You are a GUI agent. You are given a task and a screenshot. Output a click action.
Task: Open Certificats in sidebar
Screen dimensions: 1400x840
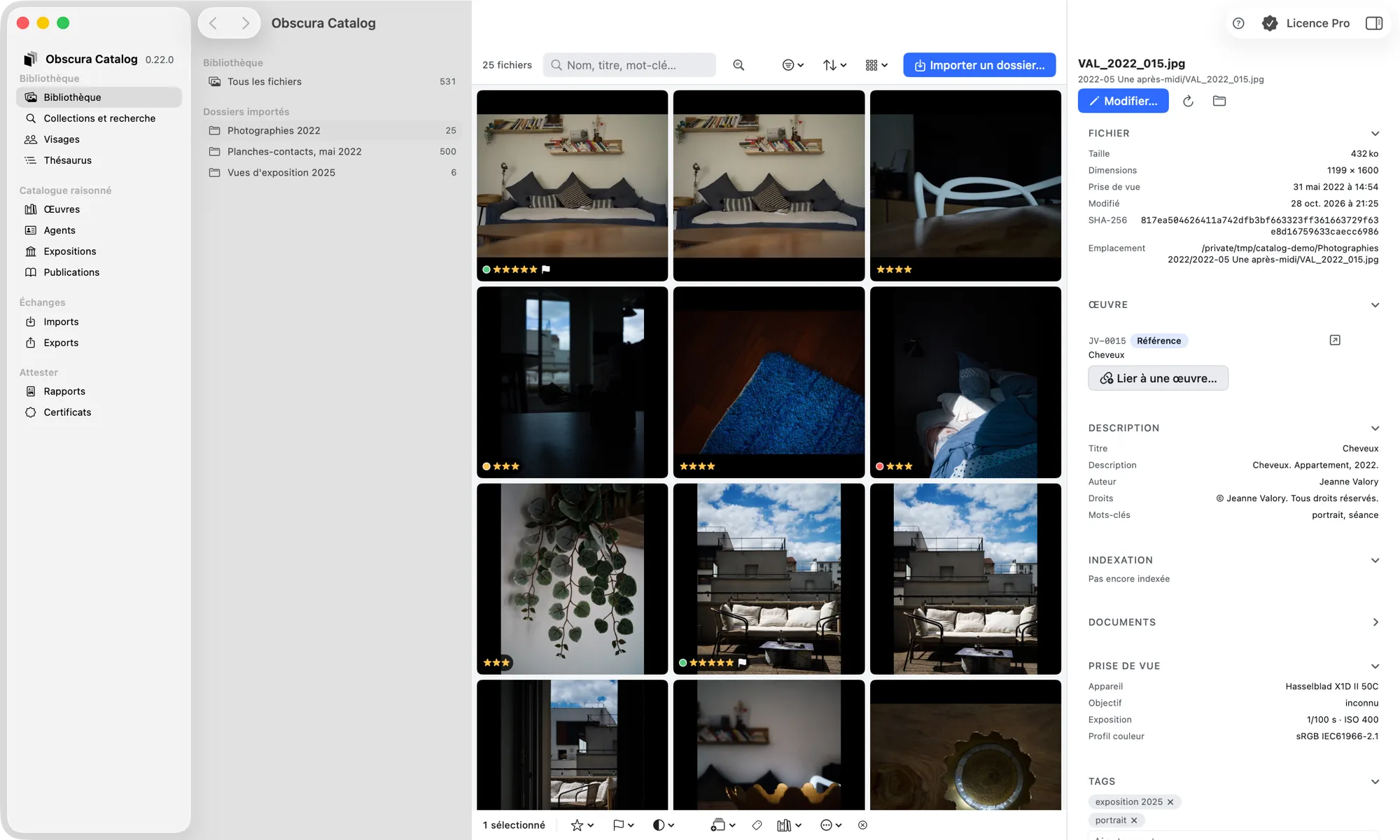99,412
